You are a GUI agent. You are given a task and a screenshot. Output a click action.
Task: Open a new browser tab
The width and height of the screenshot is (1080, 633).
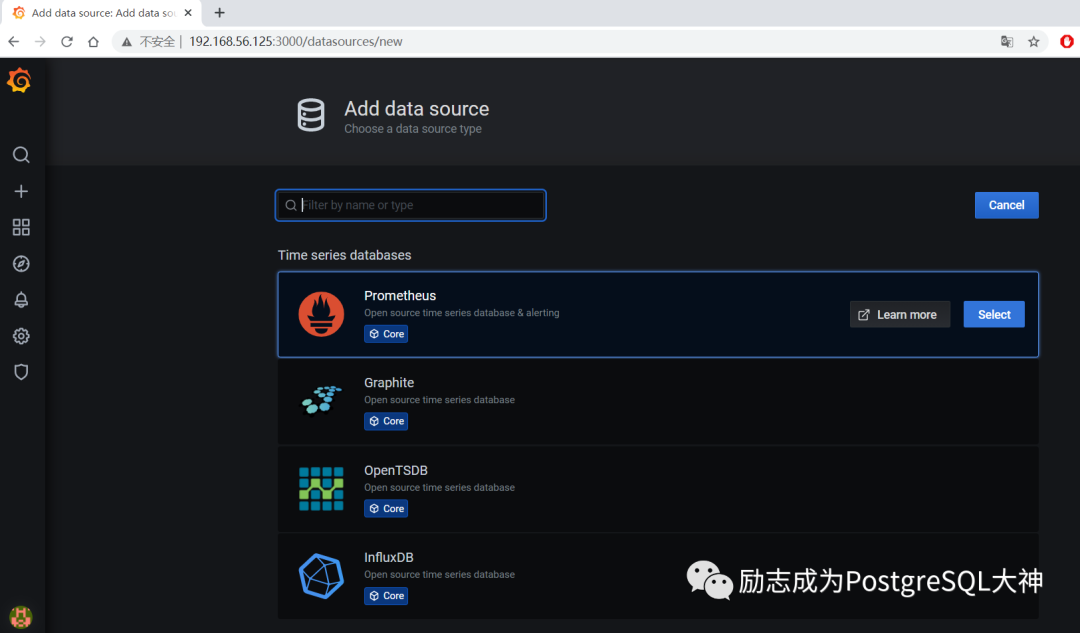[x=220, y=12]
